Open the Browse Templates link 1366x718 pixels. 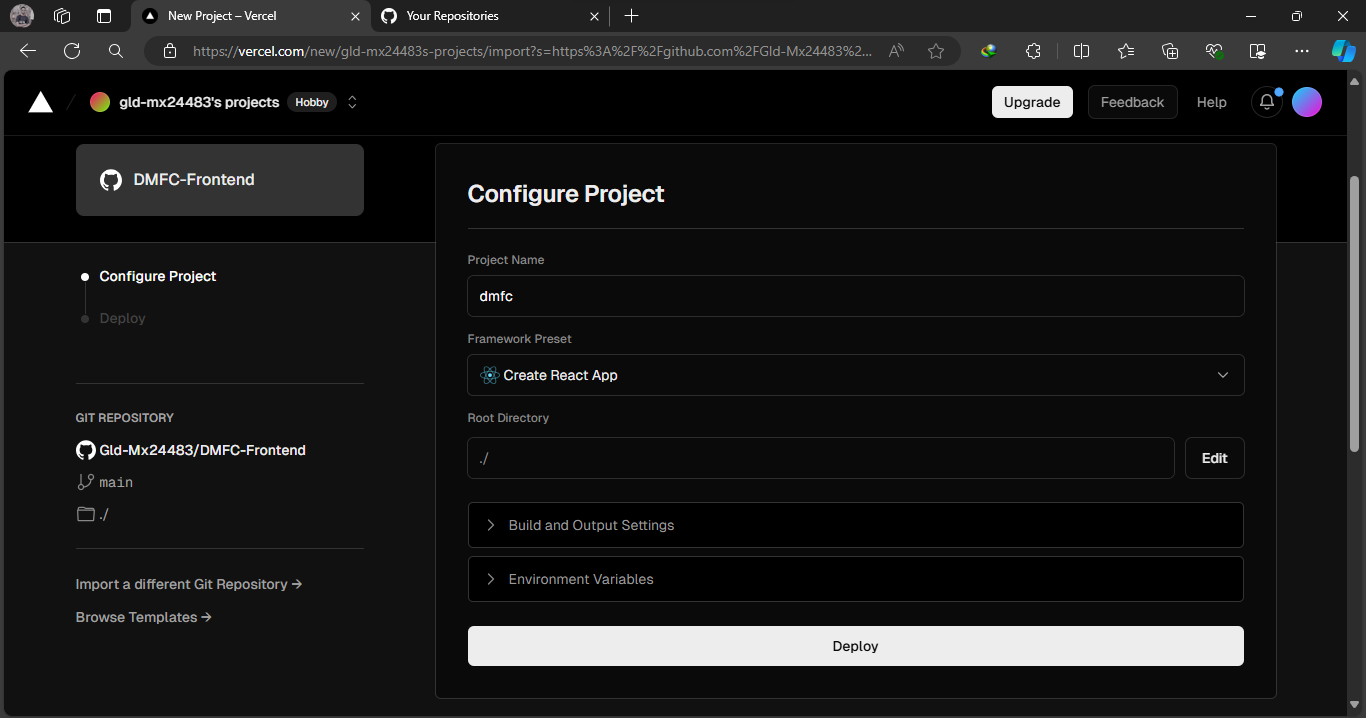(x=143, y=617)
